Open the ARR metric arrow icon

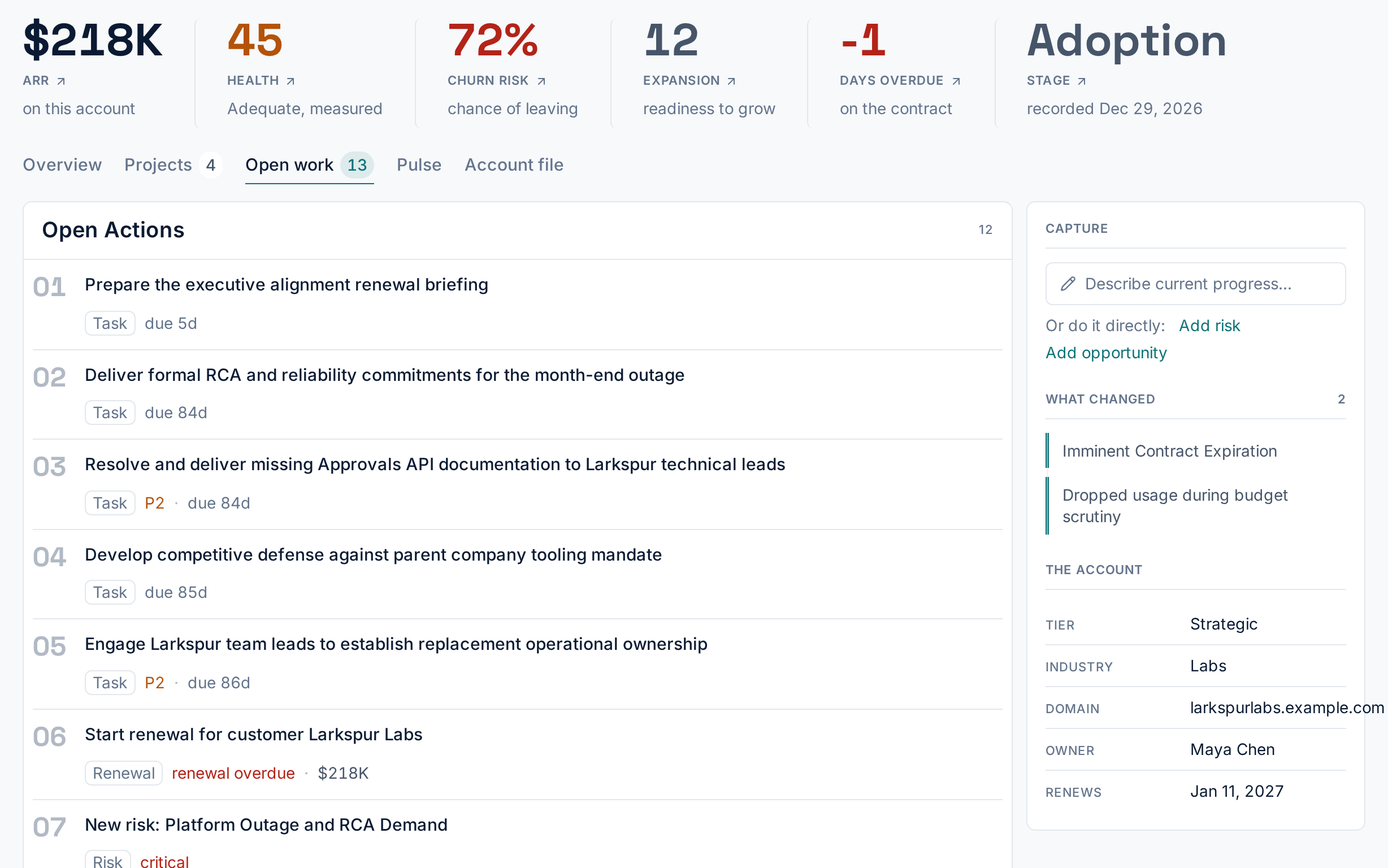61,81
